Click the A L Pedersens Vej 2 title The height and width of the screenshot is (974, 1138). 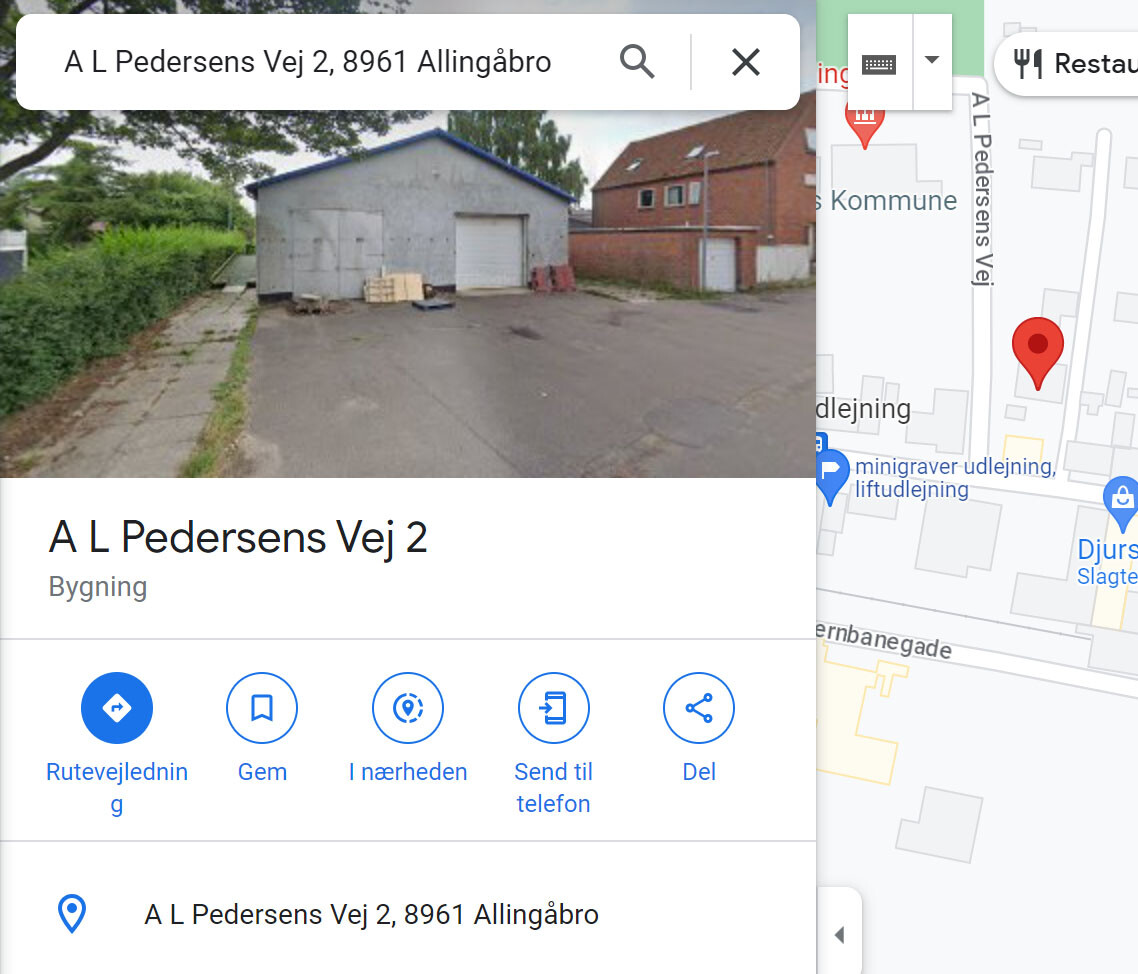coord(238,538)
